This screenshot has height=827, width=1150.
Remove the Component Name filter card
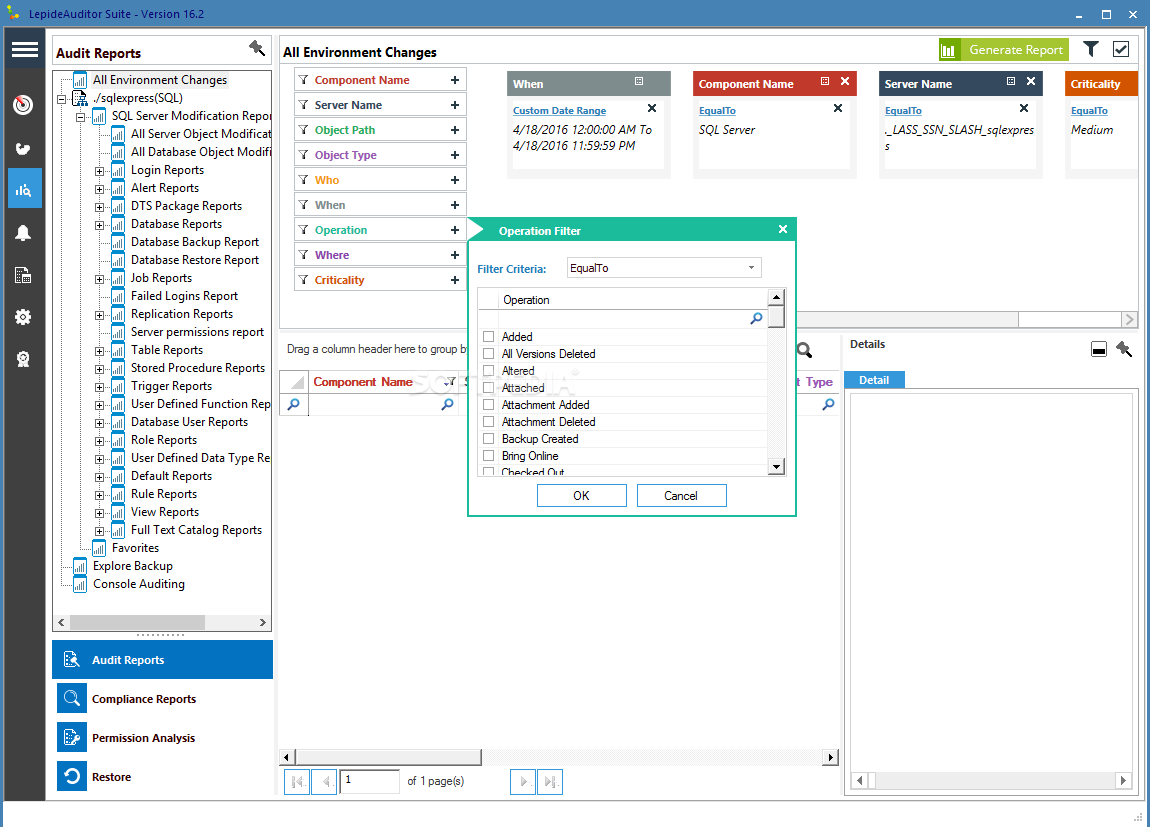[x=845, y=81]
